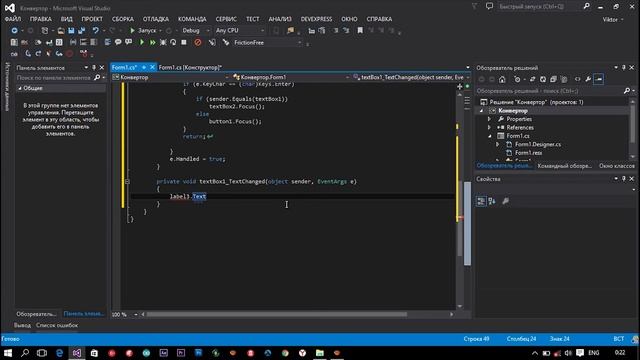Click the open file folder icon
The height and width of the screenshot is (360, 640).
point(60,30)
